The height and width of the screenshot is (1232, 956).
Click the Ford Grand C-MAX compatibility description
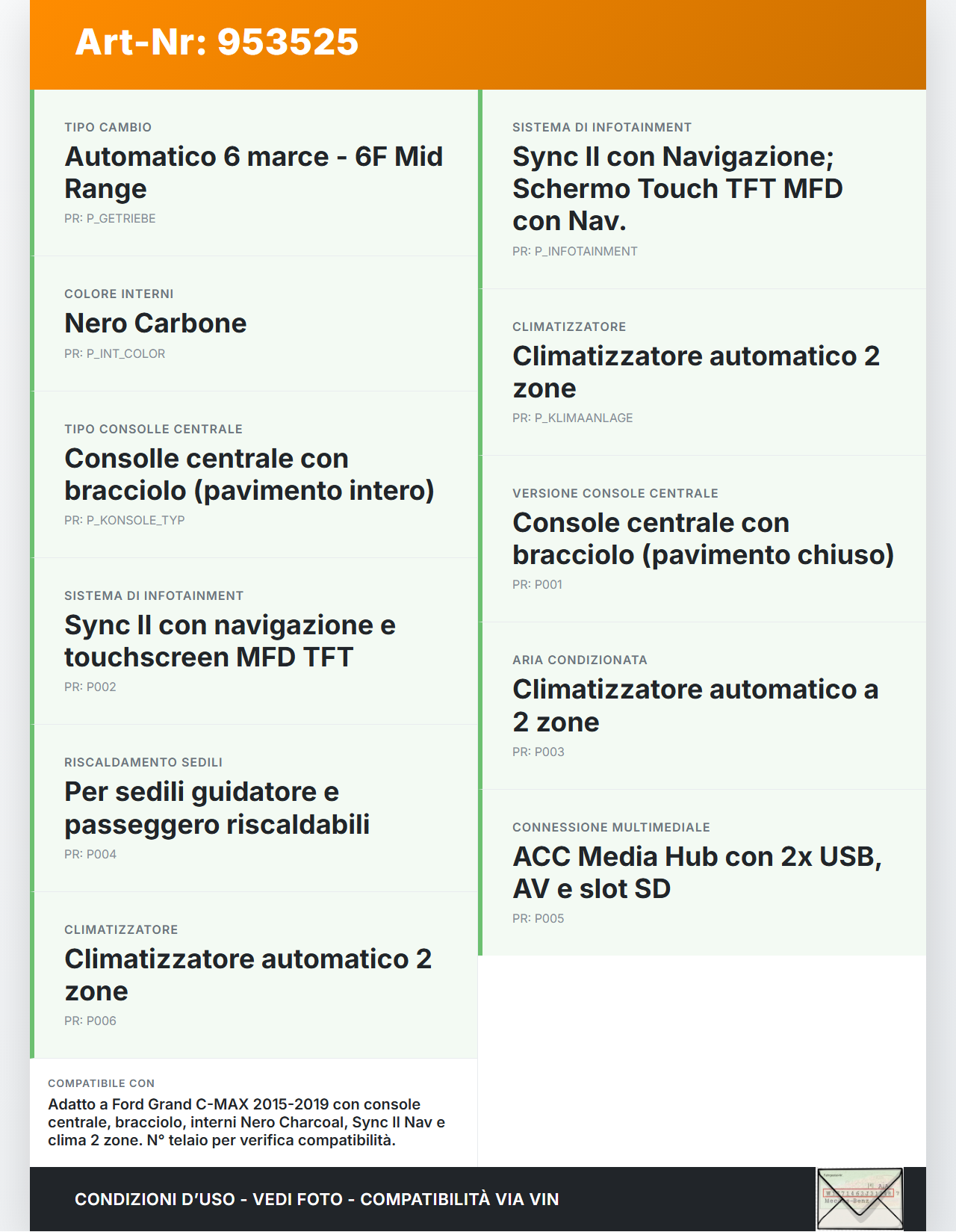pyautogui.click(x=246, y=1122)
